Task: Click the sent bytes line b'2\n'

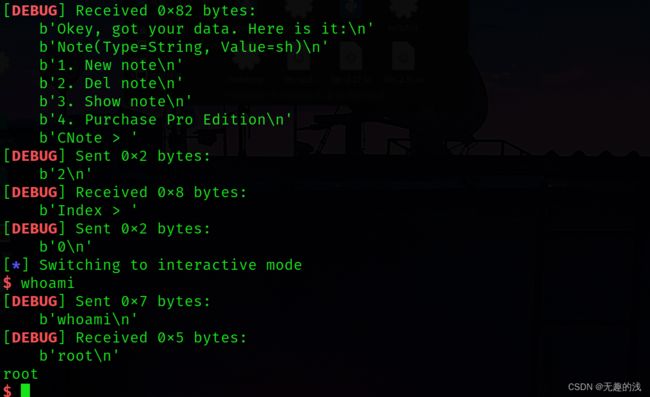Action: pos(65,174)
